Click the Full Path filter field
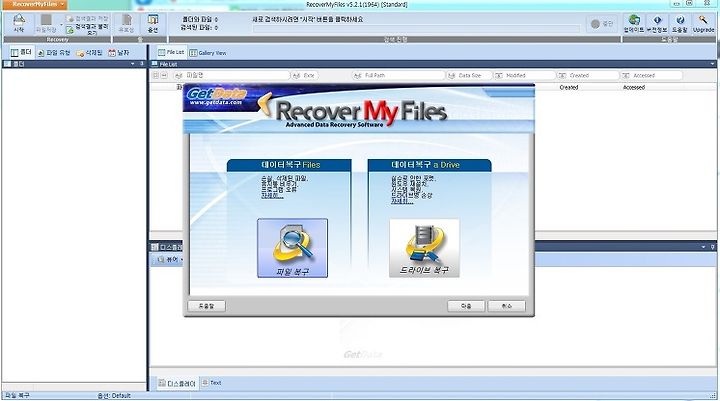The image size is (720, 401). (x=399, y=75)
